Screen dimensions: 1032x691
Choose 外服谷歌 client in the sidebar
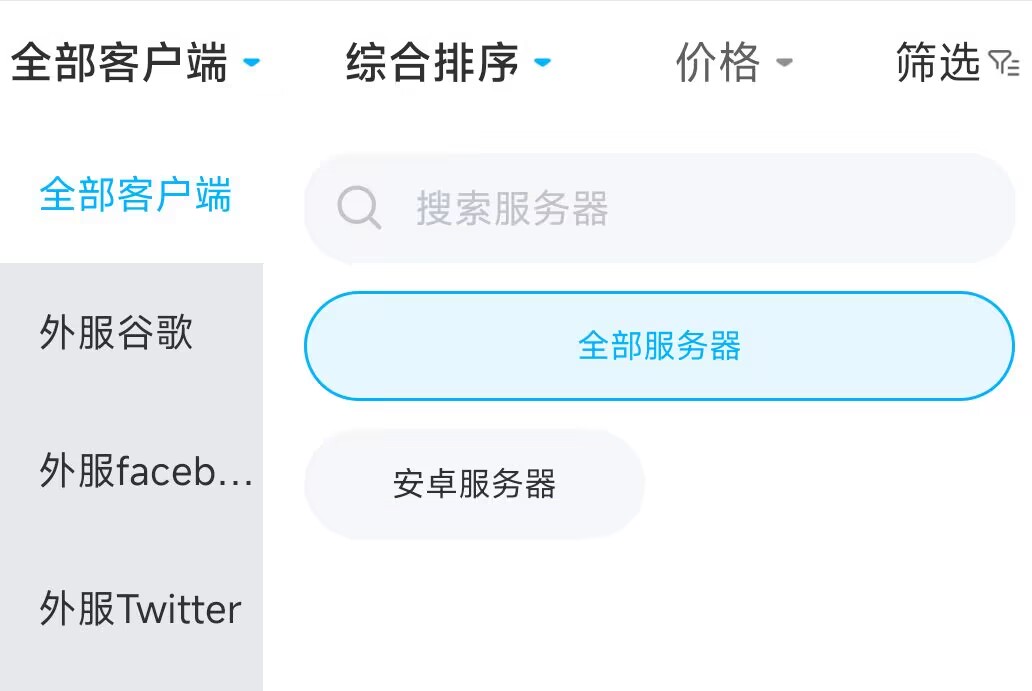pyautogui.click(x=116, y=332)
